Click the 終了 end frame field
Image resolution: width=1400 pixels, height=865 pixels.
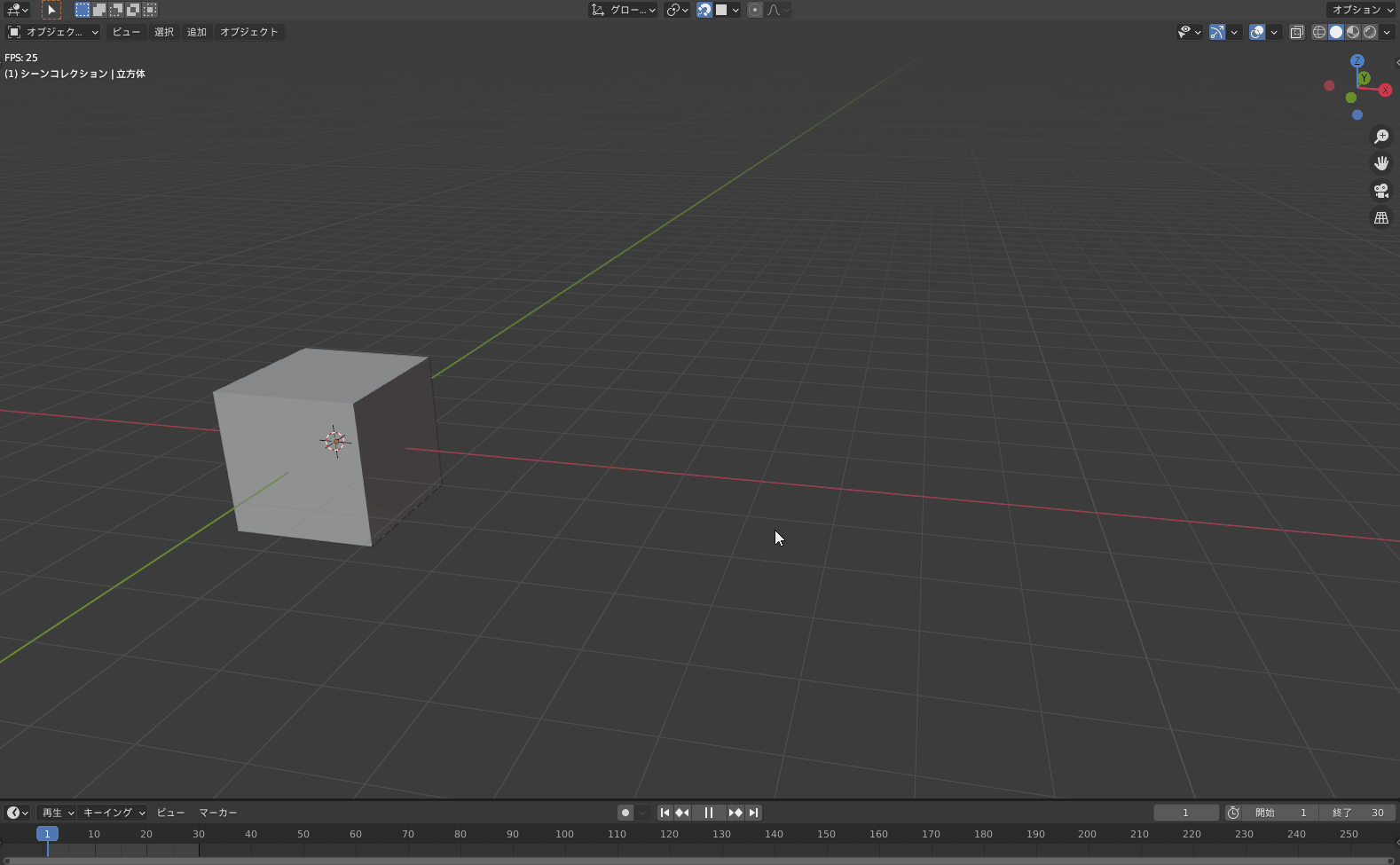tap(1358, 813)
